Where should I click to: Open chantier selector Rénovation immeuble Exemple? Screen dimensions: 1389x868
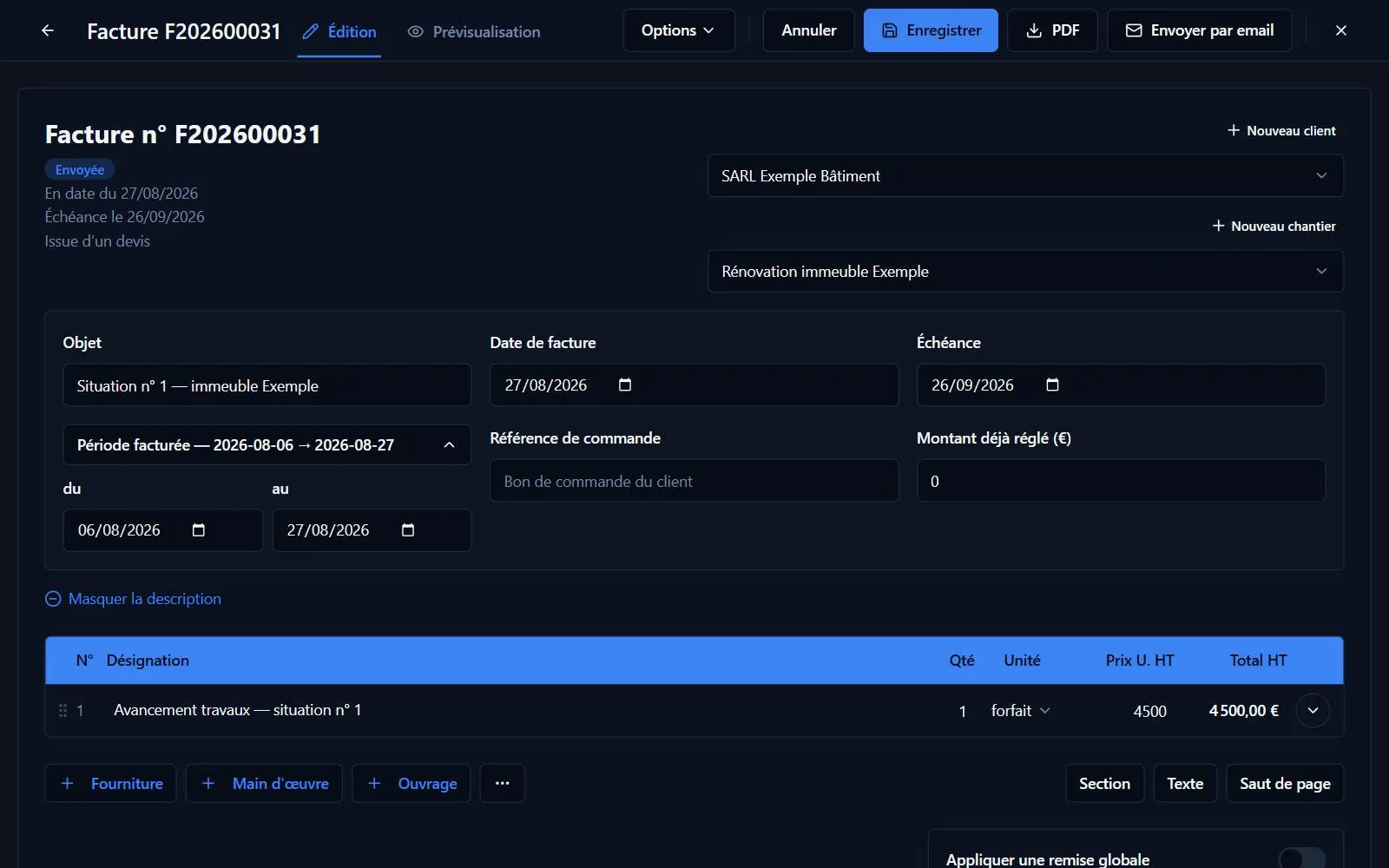coord(1025,271)
